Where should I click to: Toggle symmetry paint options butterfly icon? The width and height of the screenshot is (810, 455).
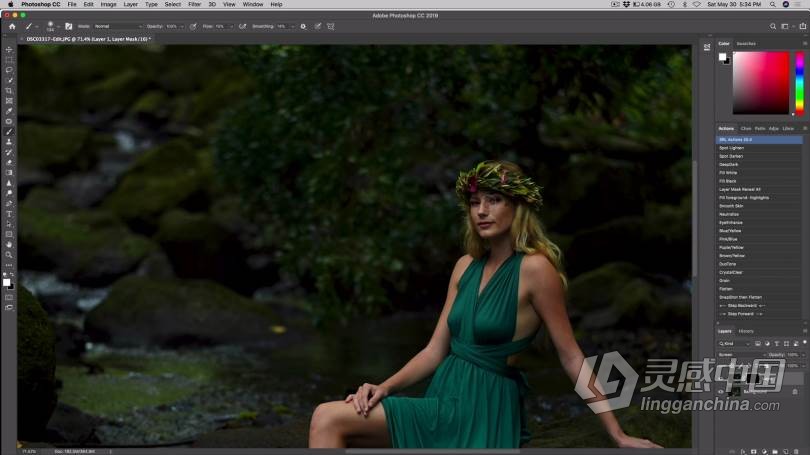331,26
